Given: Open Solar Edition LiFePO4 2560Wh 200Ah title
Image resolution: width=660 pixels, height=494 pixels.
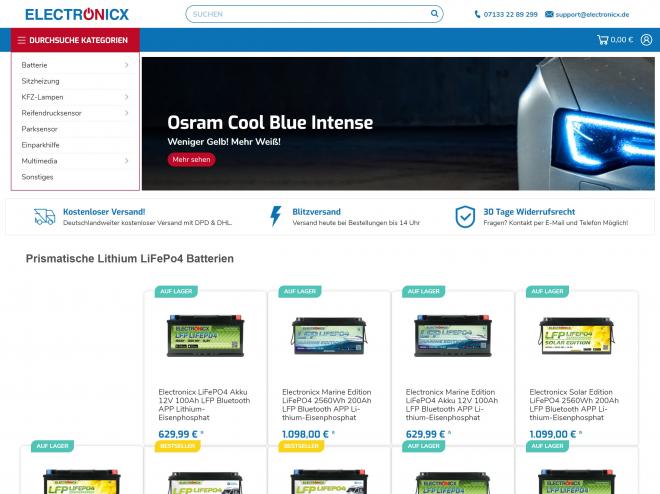Looking at the screenshot, I should [574, 405].
